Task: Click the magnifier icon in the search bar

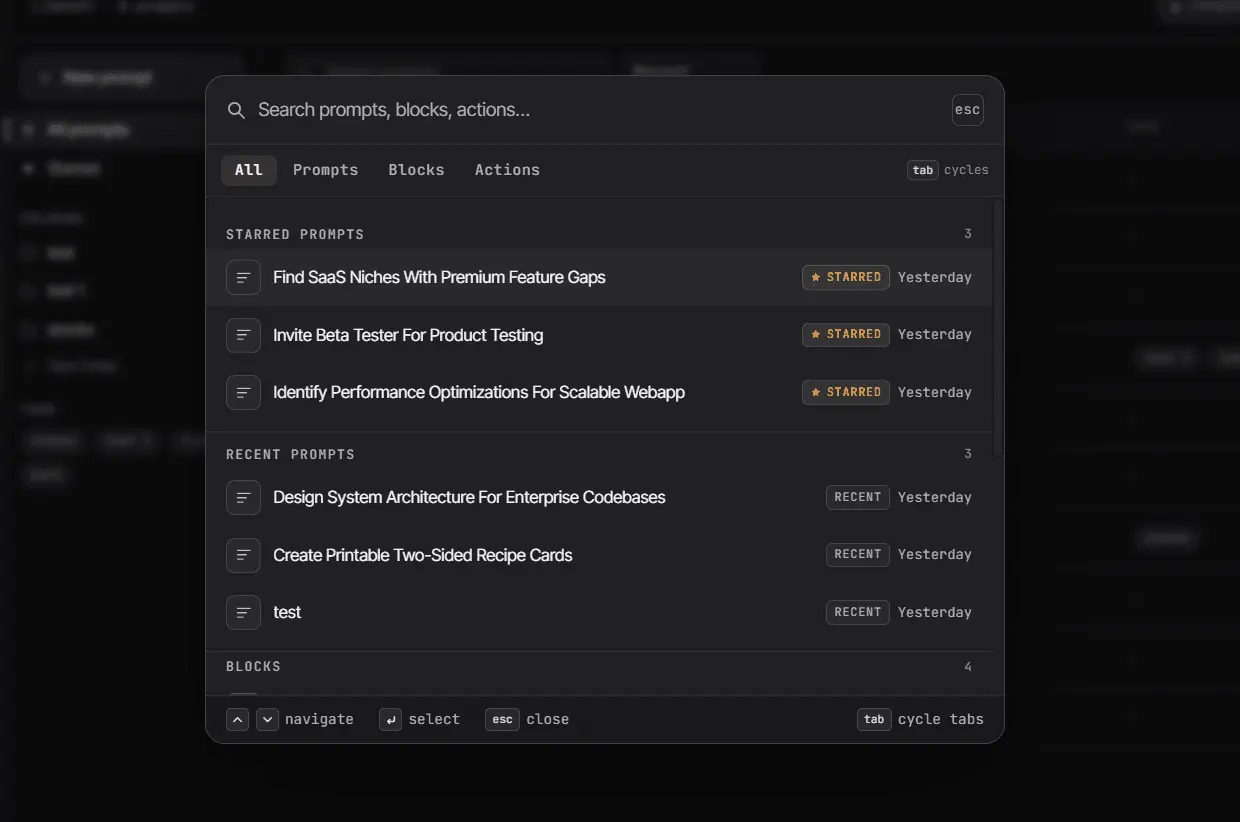Action: coord(236,110)
